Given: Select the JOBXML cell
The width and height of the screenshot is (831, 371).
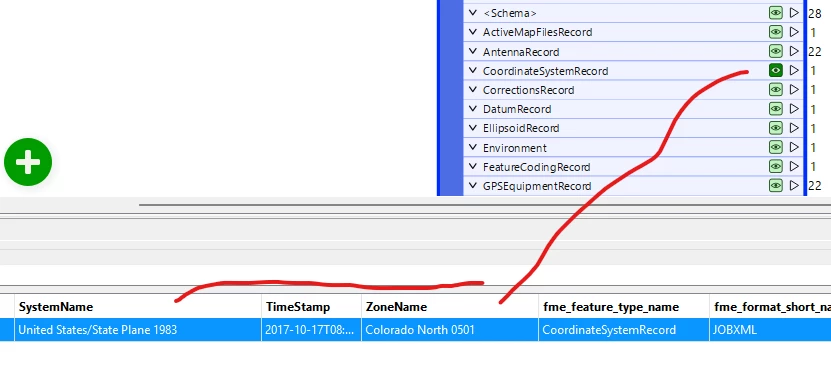Looking at the screenshot, I should click(770, 330).
